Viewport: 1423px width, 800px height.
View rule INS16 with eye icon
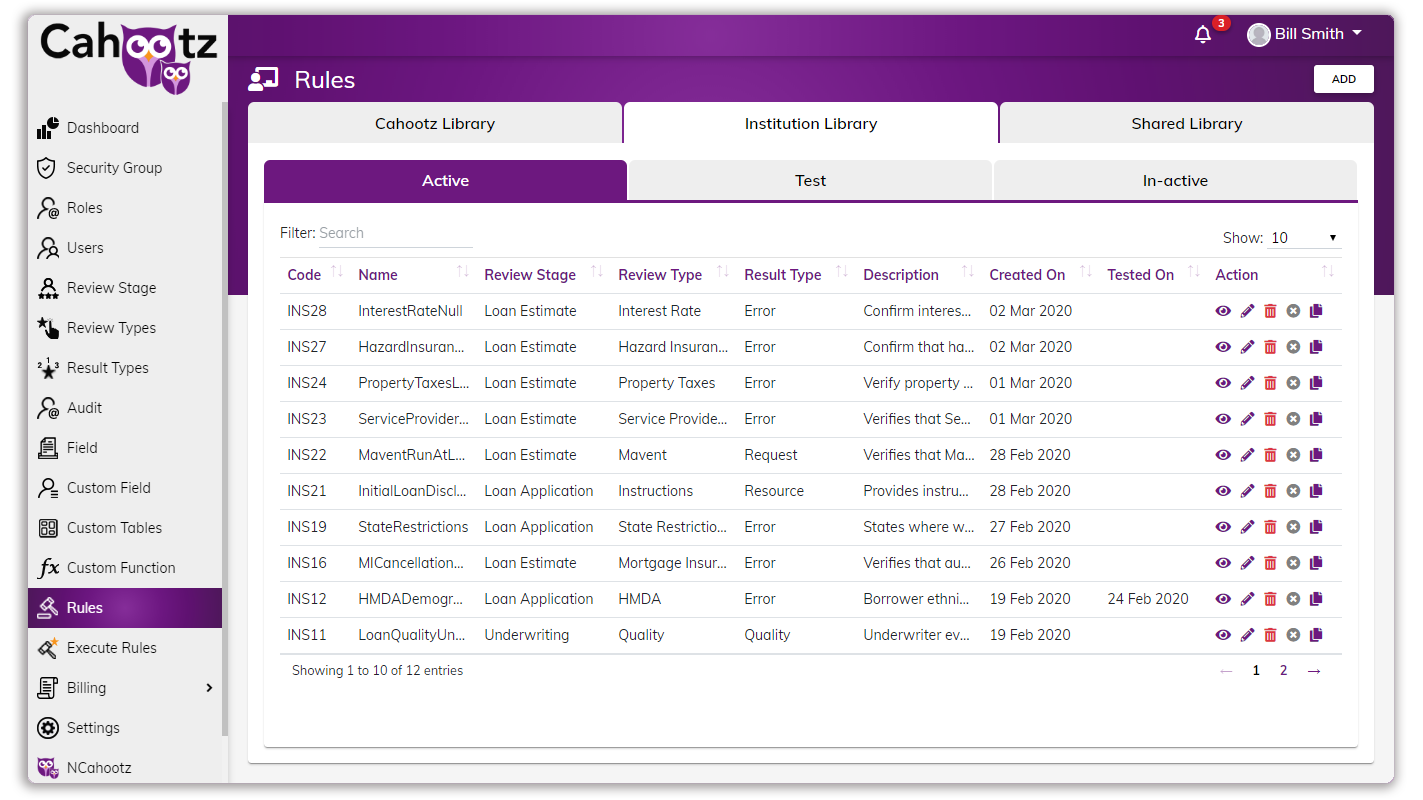point(1223,563)
